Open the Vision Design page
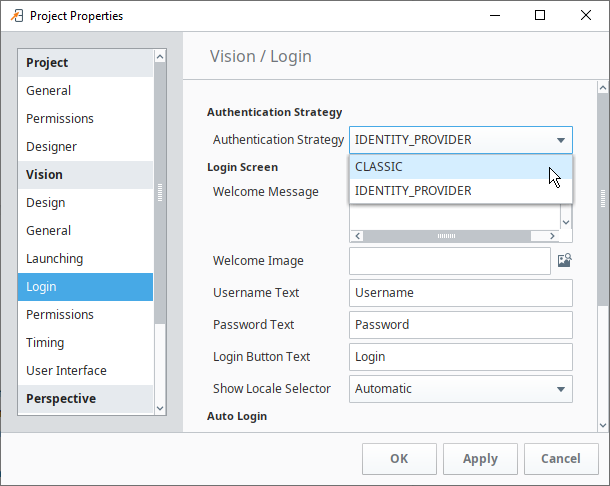The image size is (610, 486). (85, 203)
